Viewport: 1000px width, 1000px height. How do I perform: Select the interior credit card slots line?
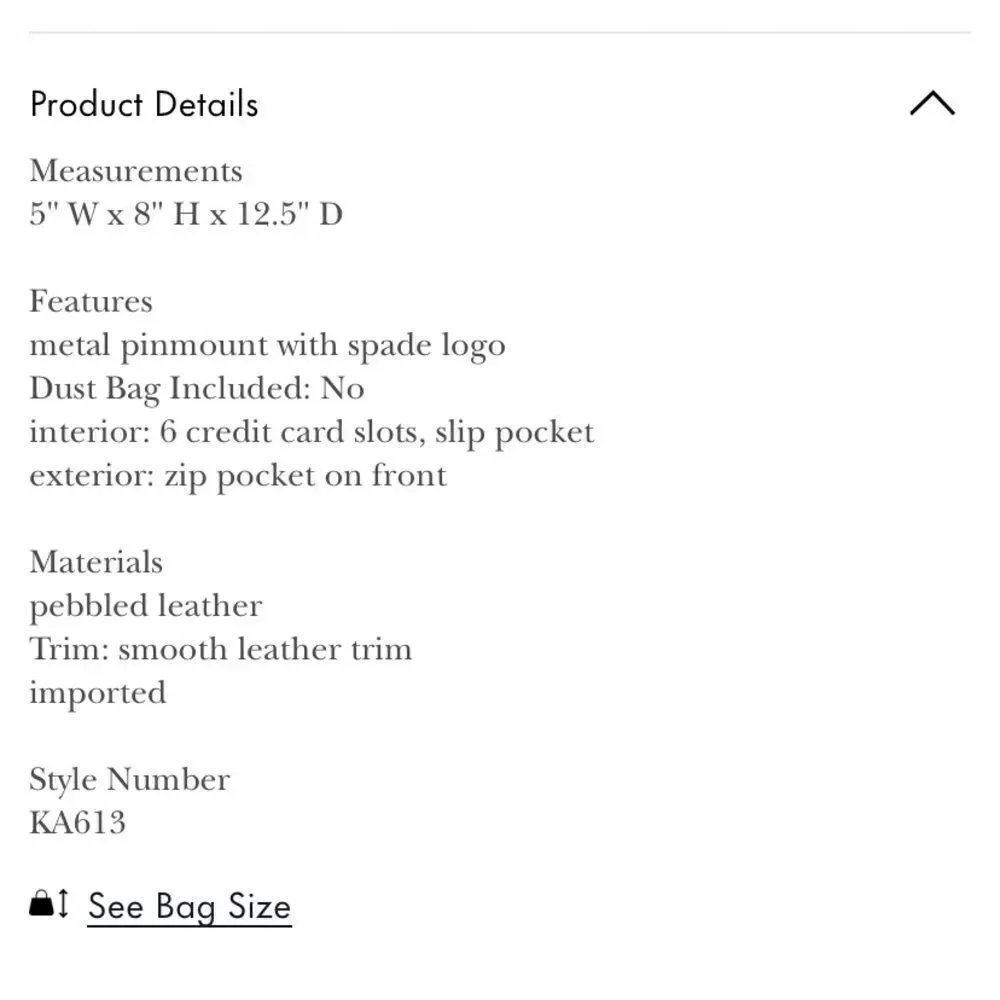(x=312, y=432)
